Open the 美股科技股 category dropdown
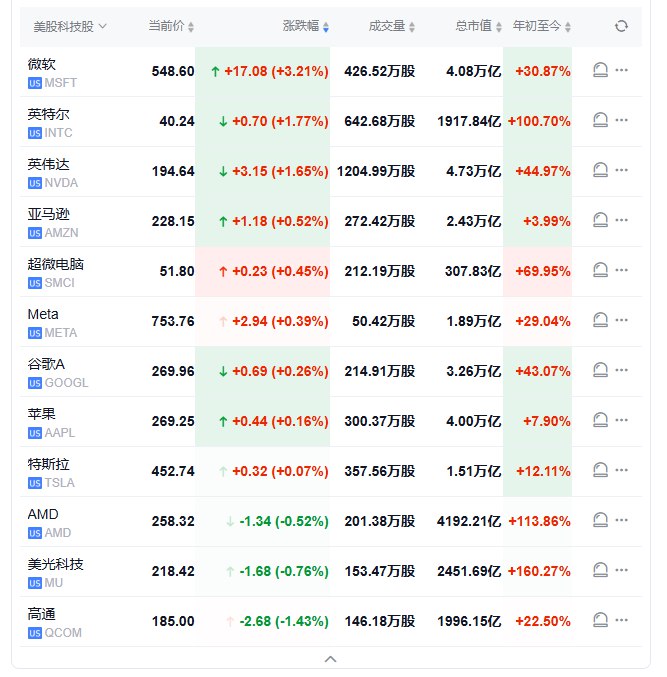Image resolution: width=667 pixels, height=677 pixels. pyautogui.click(x=70, y=27)
